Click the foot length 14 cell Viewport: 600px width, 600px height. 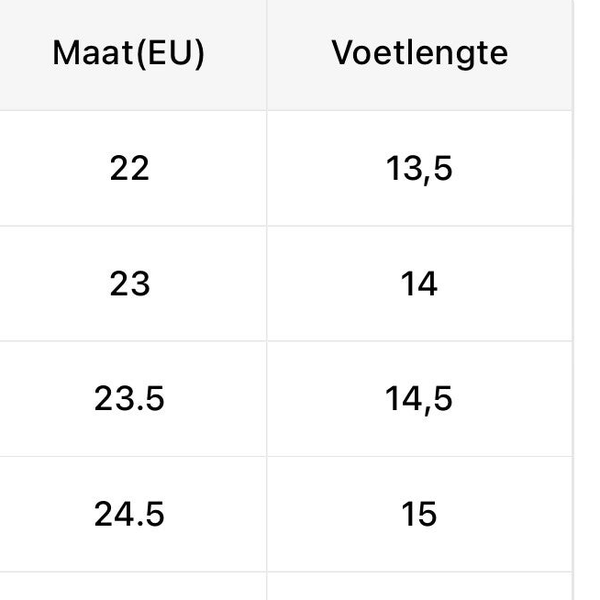point(419,284)
